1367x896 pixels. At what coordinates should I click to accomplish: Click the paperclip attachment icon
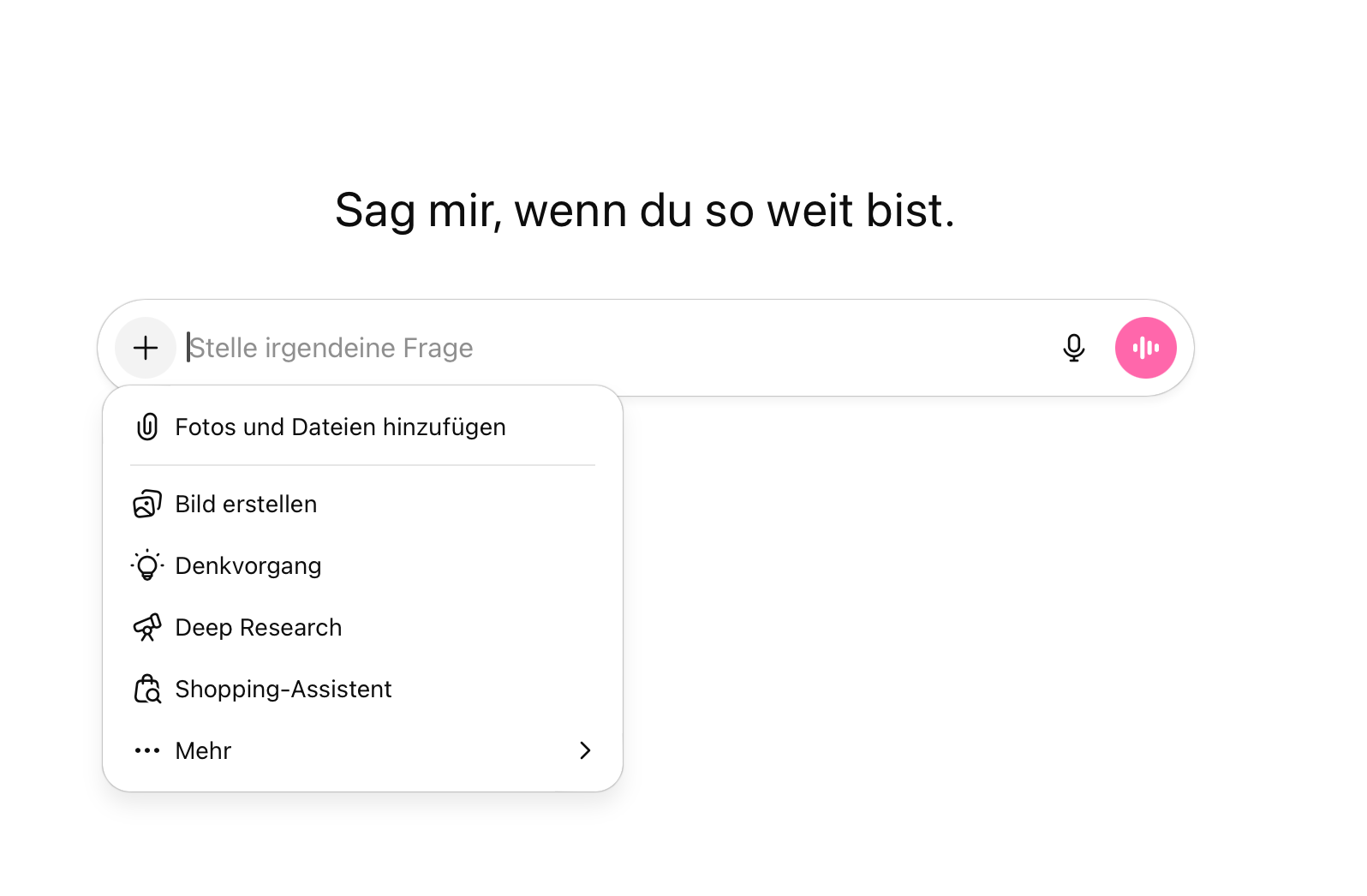click(147, 427)
